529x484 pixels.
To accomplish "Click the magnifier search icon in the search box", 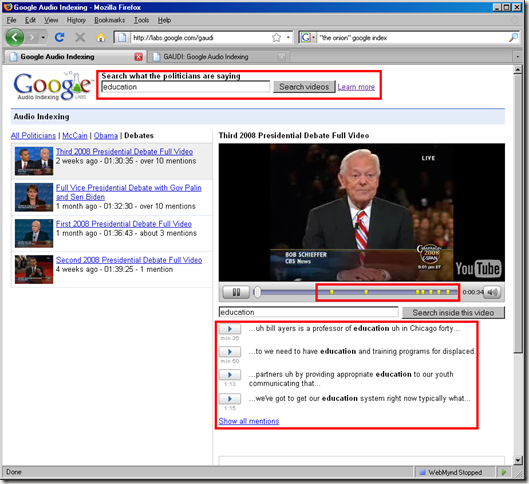I will 513,37.
